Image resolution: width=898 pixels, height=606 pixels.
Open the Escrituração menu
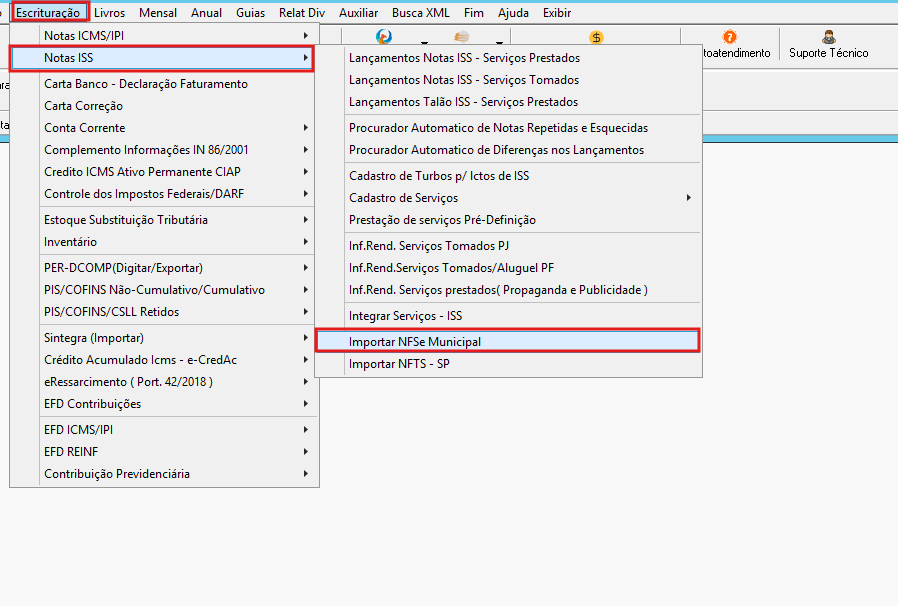click(x=48, y=13)
